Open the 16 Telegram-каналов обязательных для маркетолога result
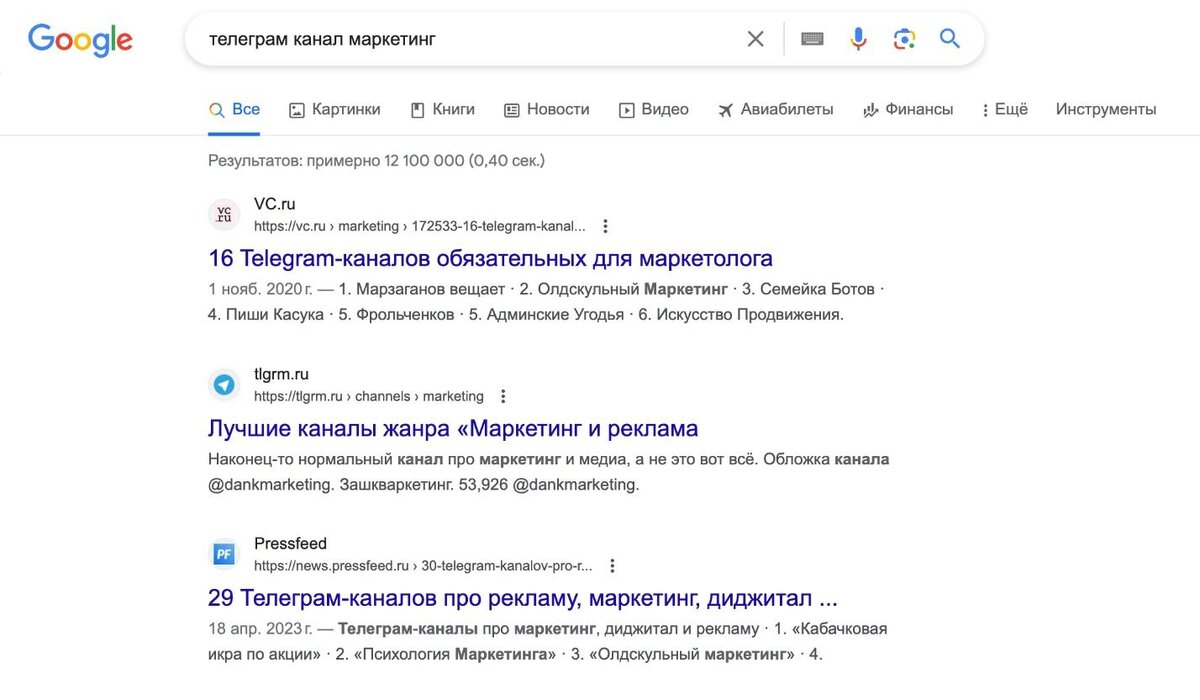The width and height of the screenshot is (1200, 700). [x=490, y=258]
